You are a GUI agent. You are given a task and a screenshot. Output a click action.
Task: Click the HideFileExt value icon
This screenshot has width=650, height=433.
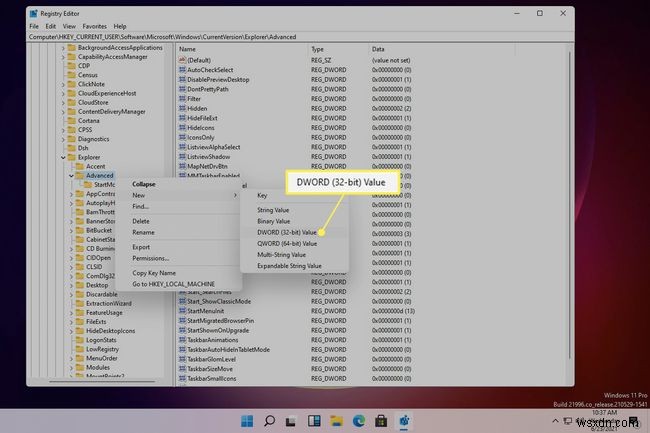182,118
